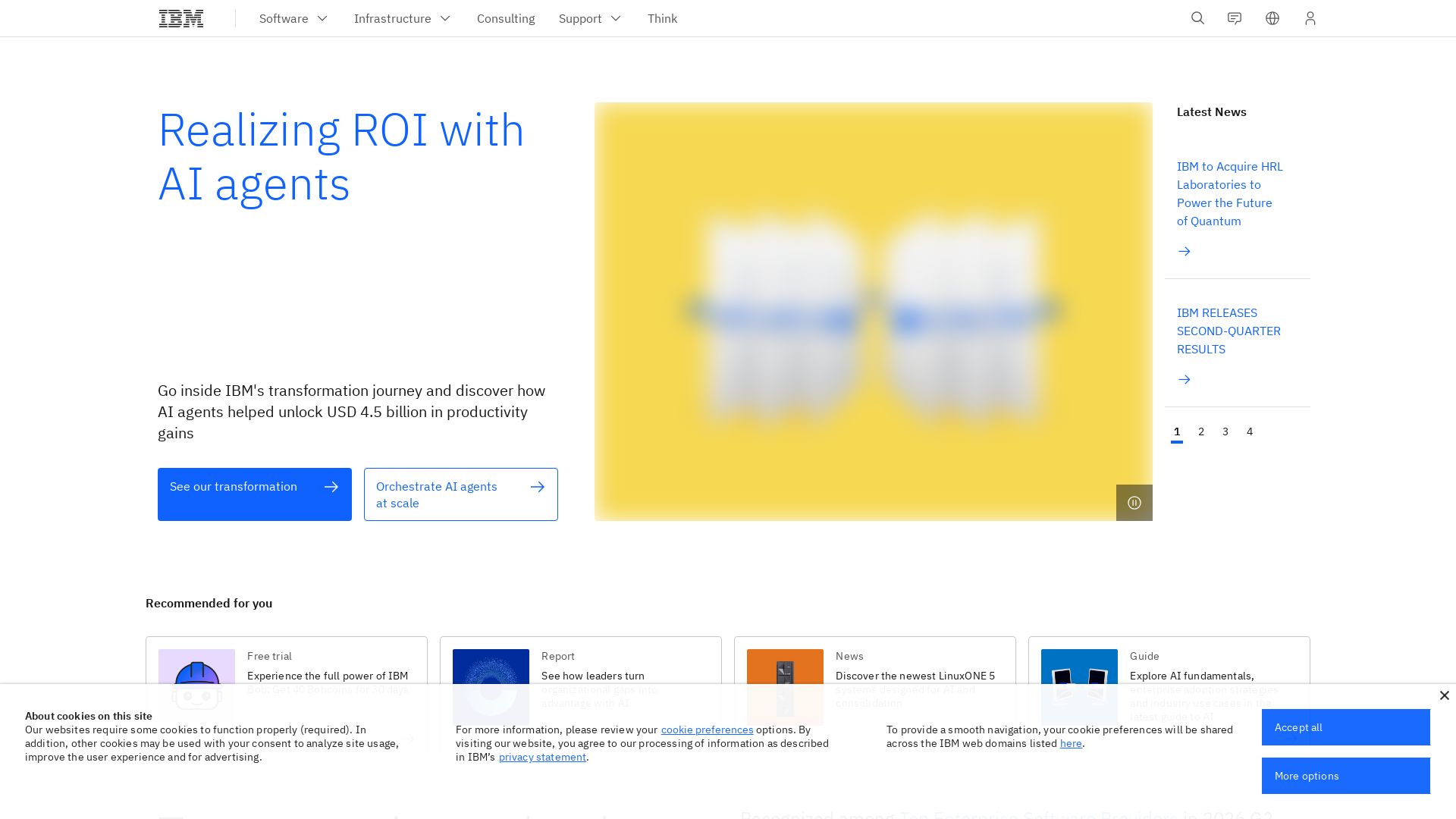Open the cookie preferences link

click(707, 730)
